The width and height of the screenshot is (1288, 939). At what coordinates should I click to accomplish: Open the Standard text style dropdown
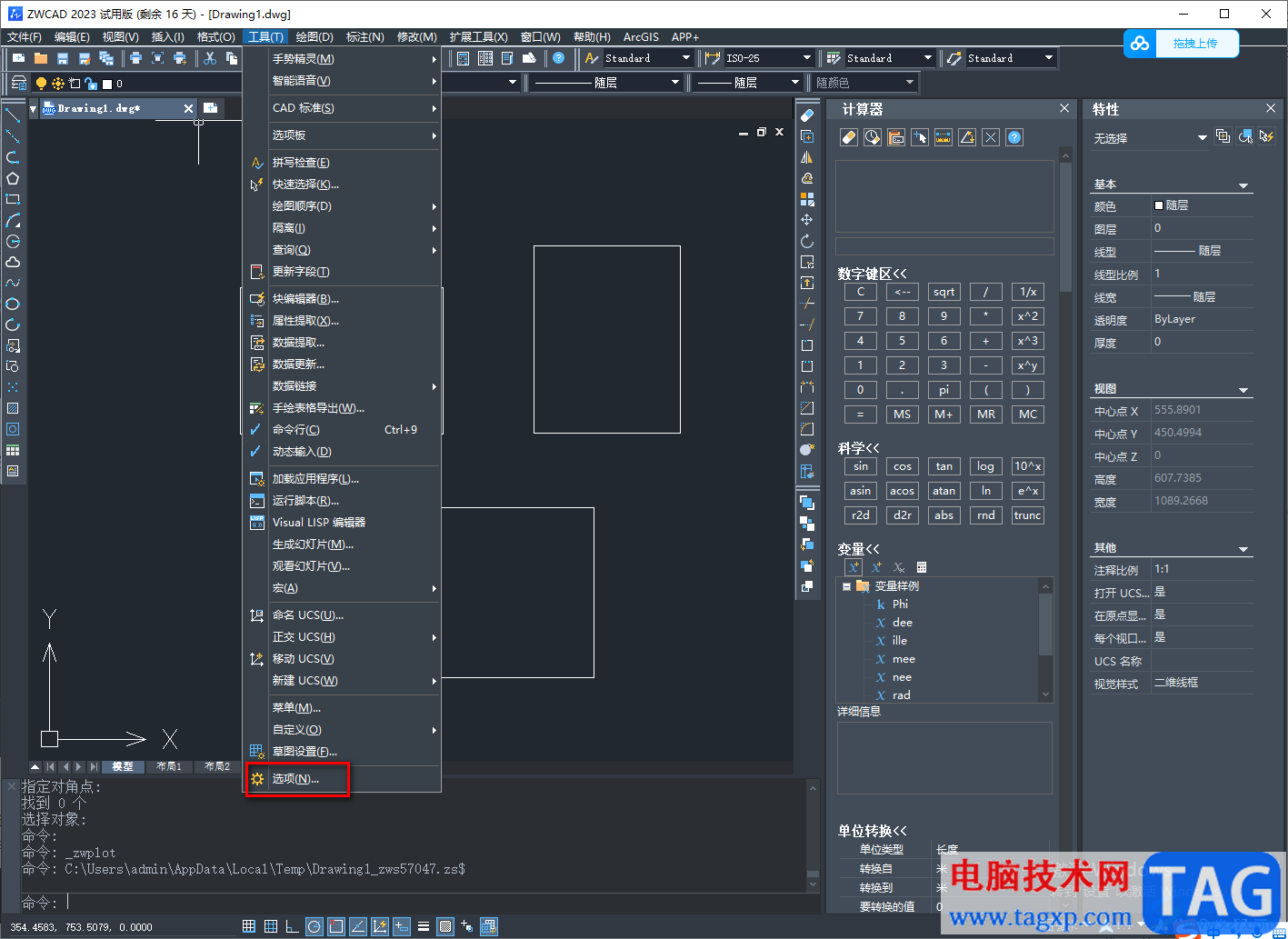(x=649, y=58)
